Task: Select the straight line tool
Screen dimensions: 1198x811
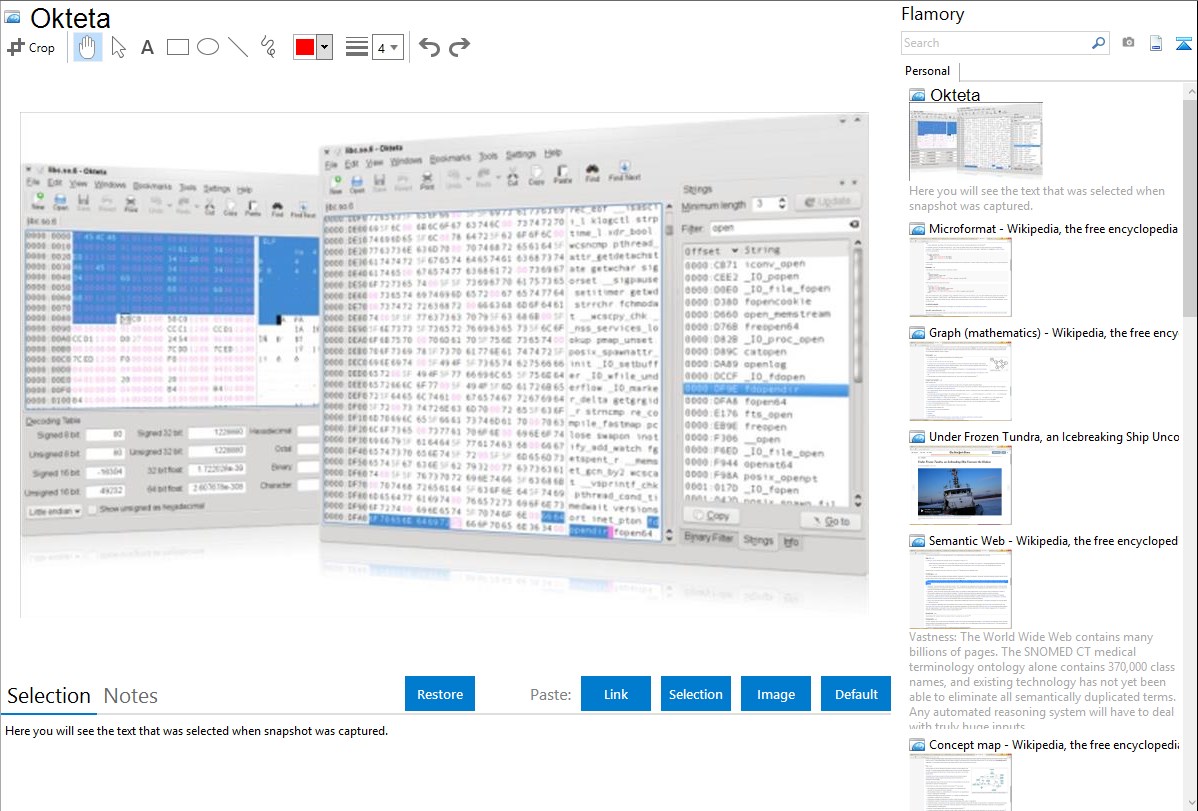Action: tap(238, 47)
